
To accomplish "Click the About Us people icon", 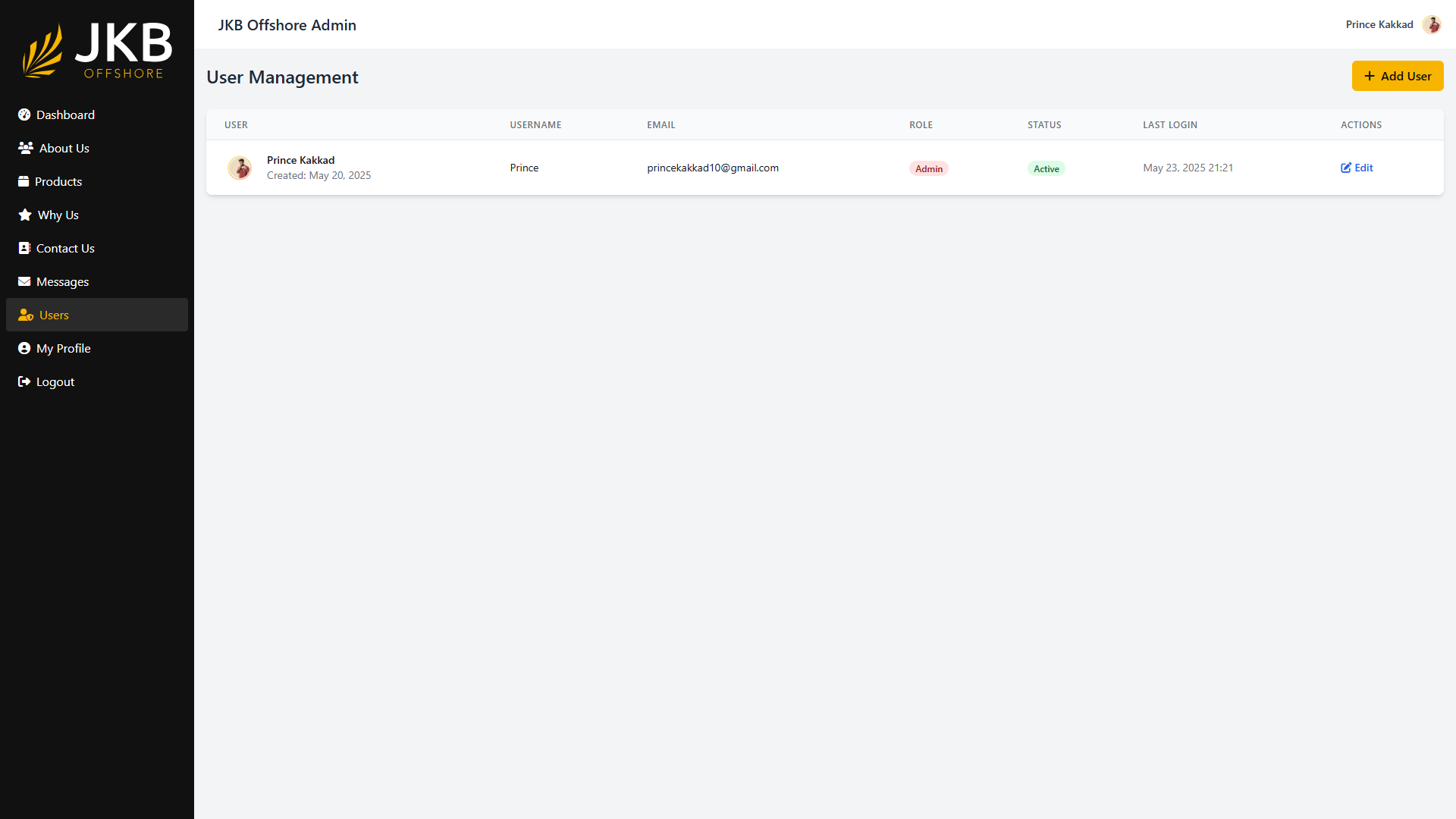I will click(26, 148).
